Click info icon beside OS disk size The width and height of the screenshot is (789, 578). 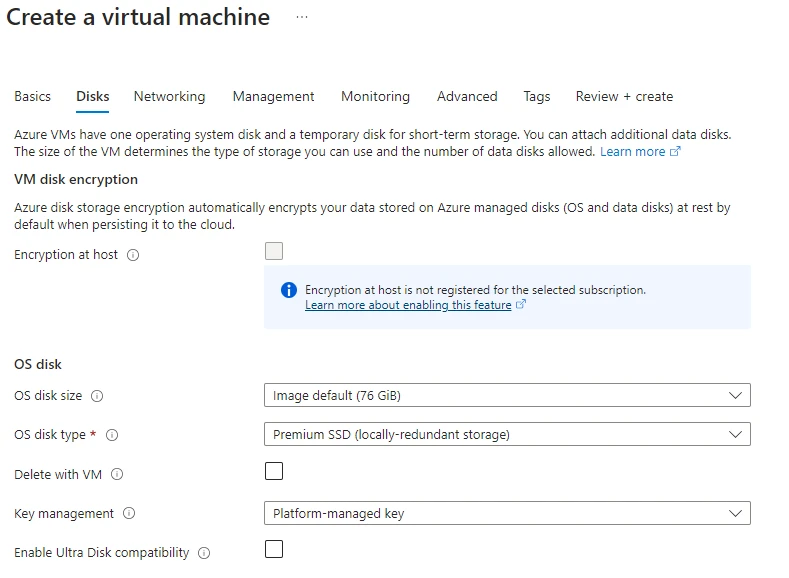pyautogui.click(x=97, y=396)
